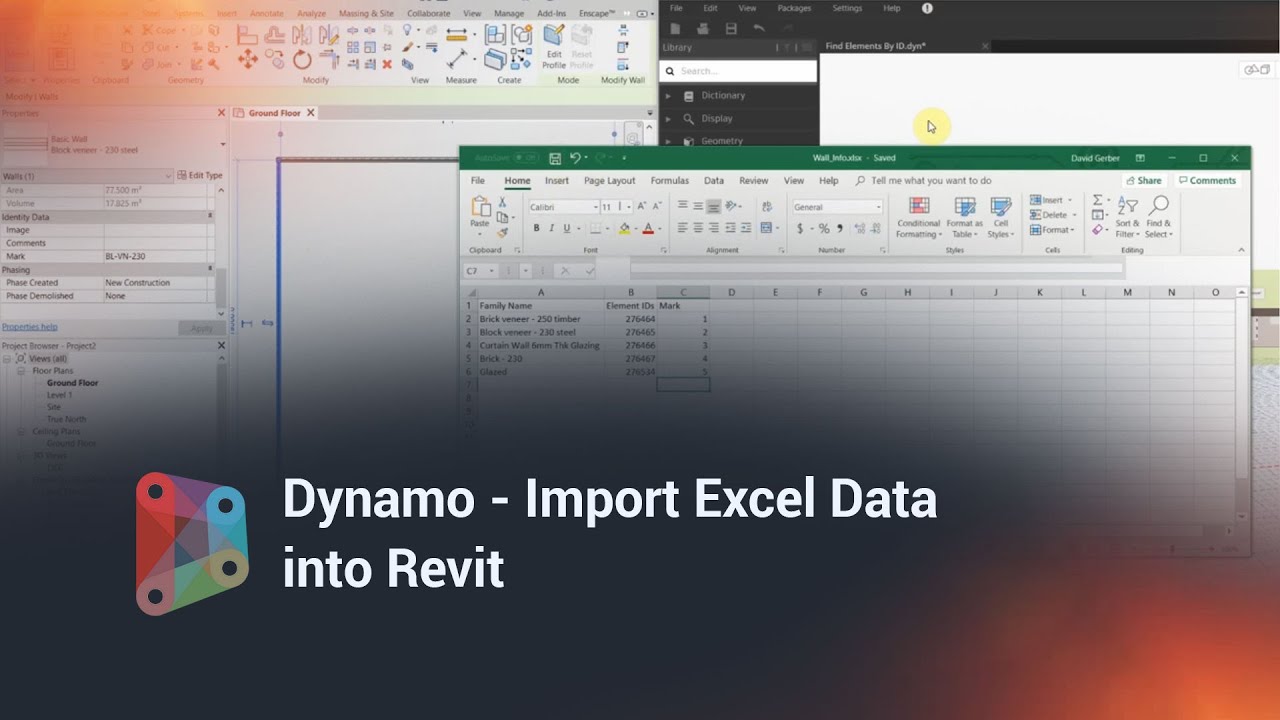Toggle Italic formatting in Excel
The height and width of the screenshot is (720, 1280).
pos(551,228)
